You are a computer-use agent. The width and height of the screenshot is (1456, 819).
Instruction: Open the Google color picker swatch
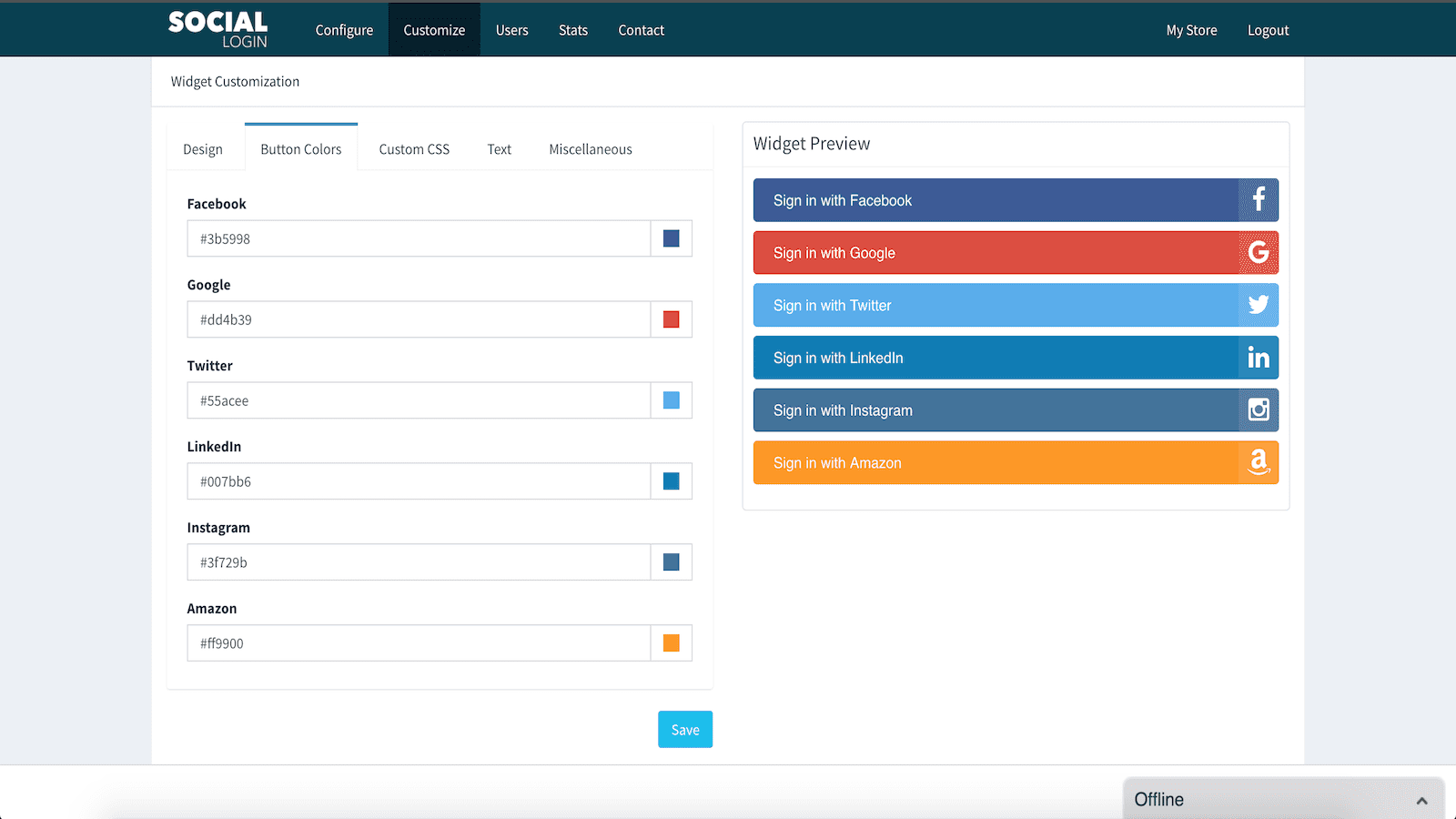click(672, 319)
